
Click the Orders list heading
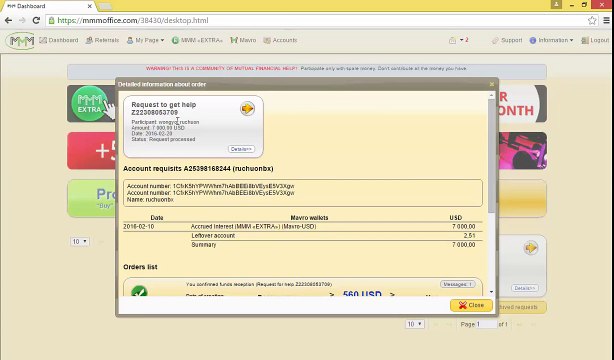[140, 267]
